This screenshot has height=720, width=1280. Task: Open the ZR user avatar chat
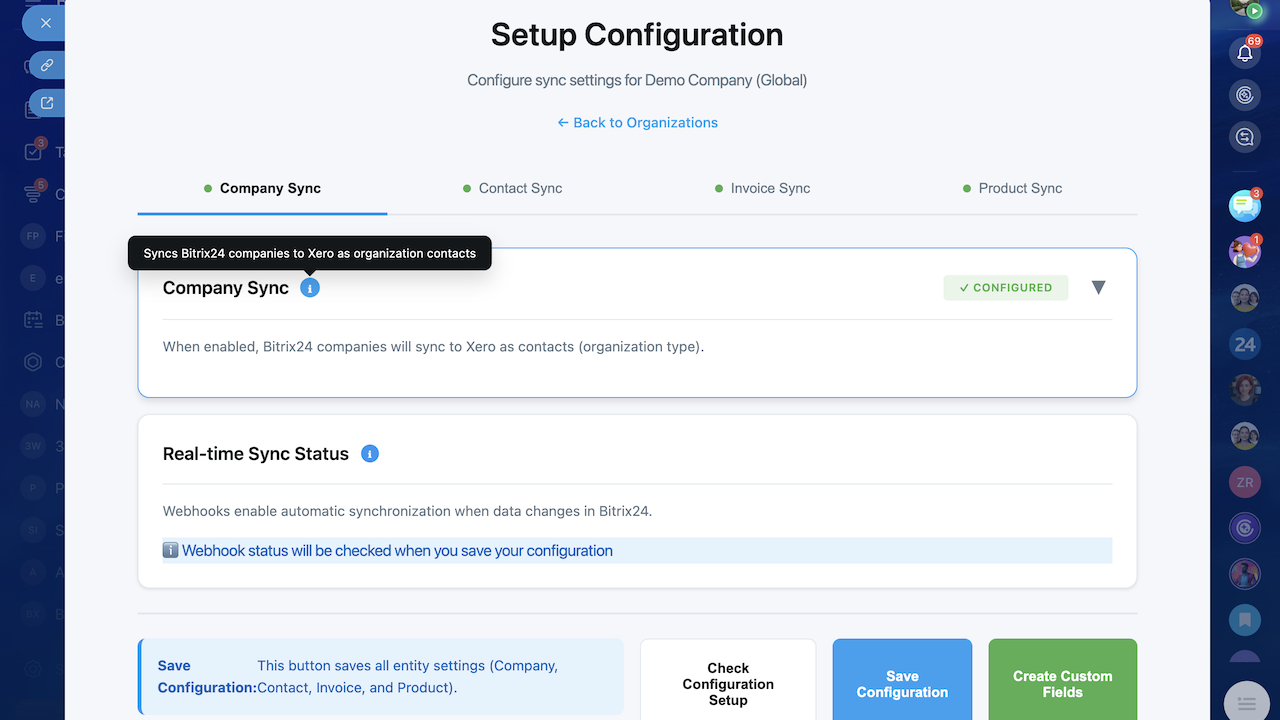click(x=1245, y=482)
